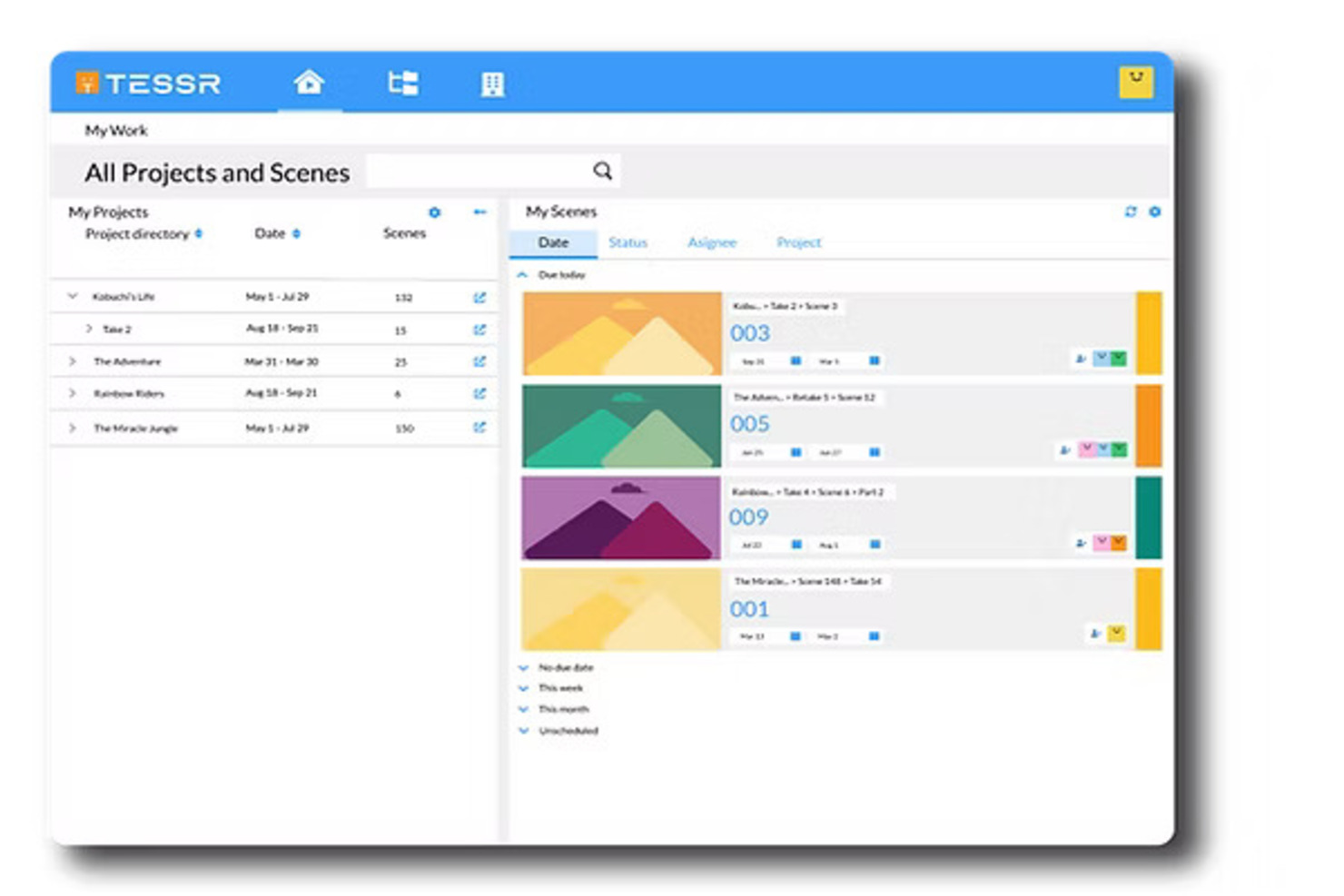The height and width of the screenshot is (896, 1344).
Task: Click the yellow user avatar icon
Action: click(x=1135, y=82)
